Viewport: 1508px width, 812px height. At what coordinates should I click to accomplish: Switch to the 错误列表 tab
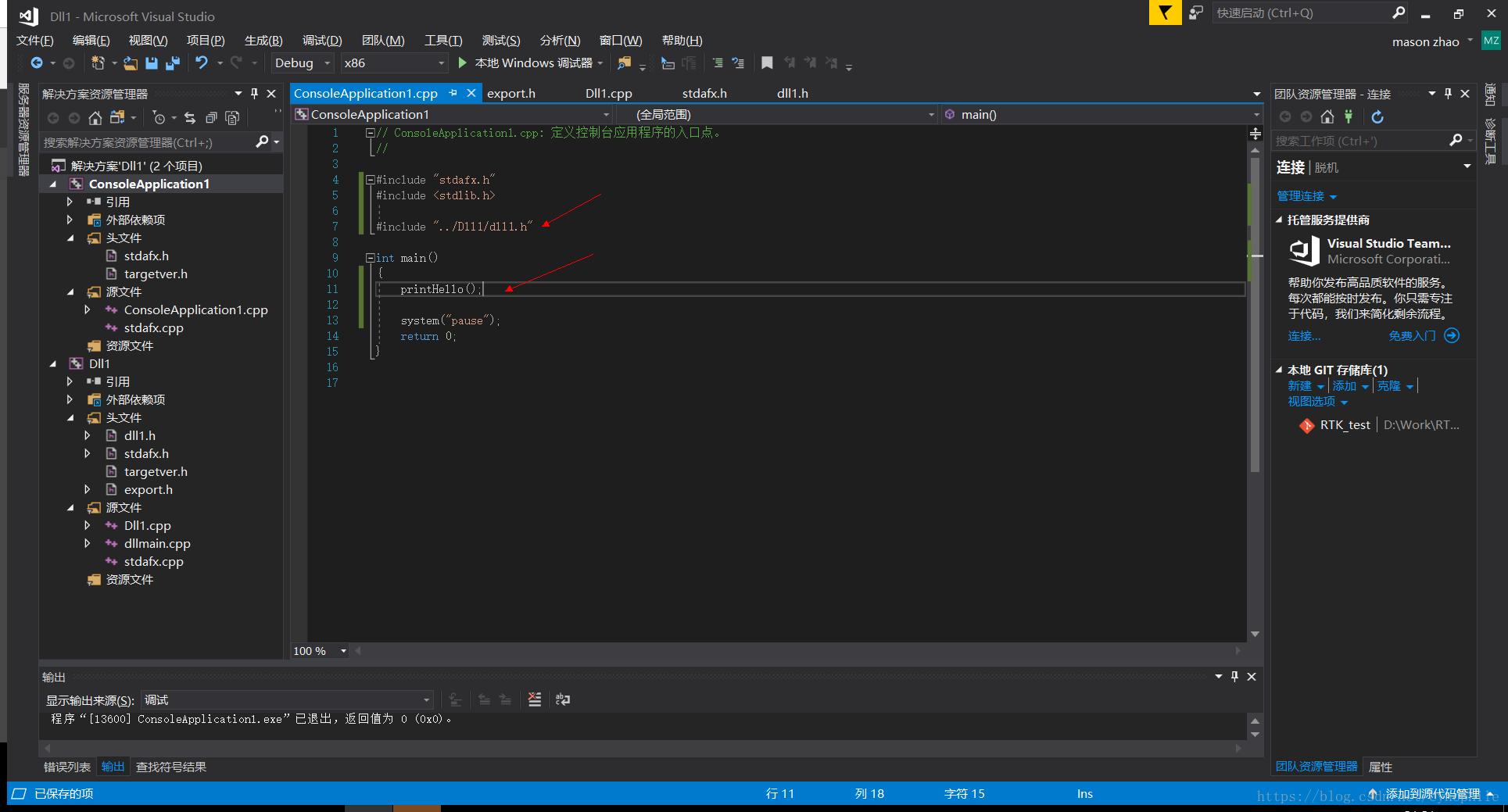[x=67, y=767]
